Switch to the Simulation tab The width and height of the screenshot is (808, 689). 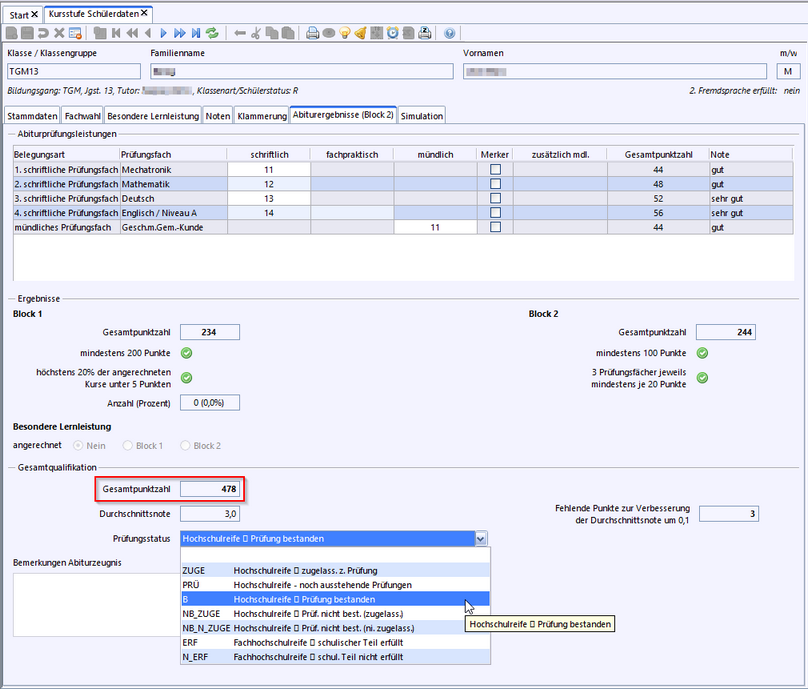(x=421, y=116)
